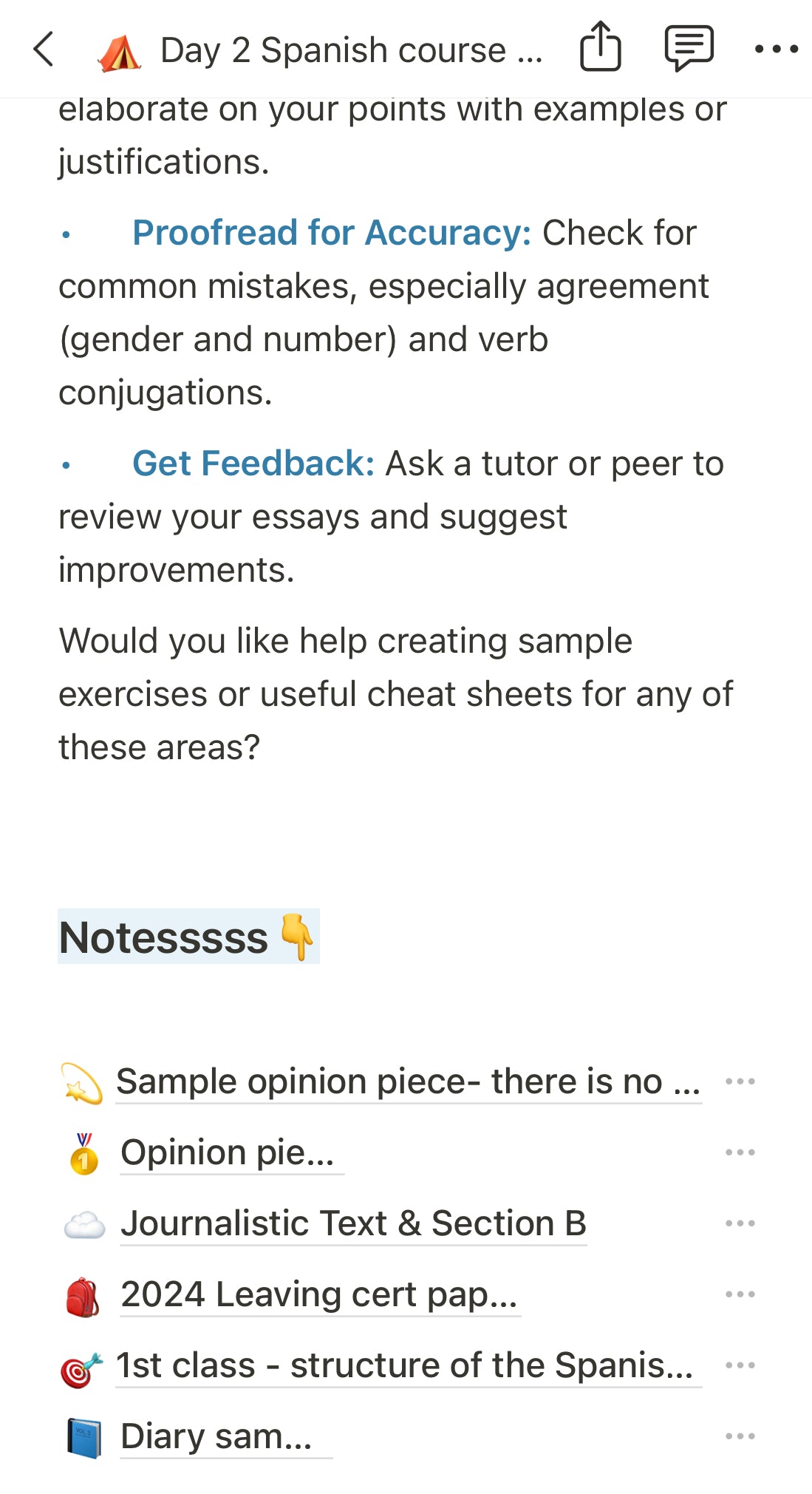The image size is (812, 1494).
Task: Tap the tent page icon in header
Action: [x=120, y=52]
